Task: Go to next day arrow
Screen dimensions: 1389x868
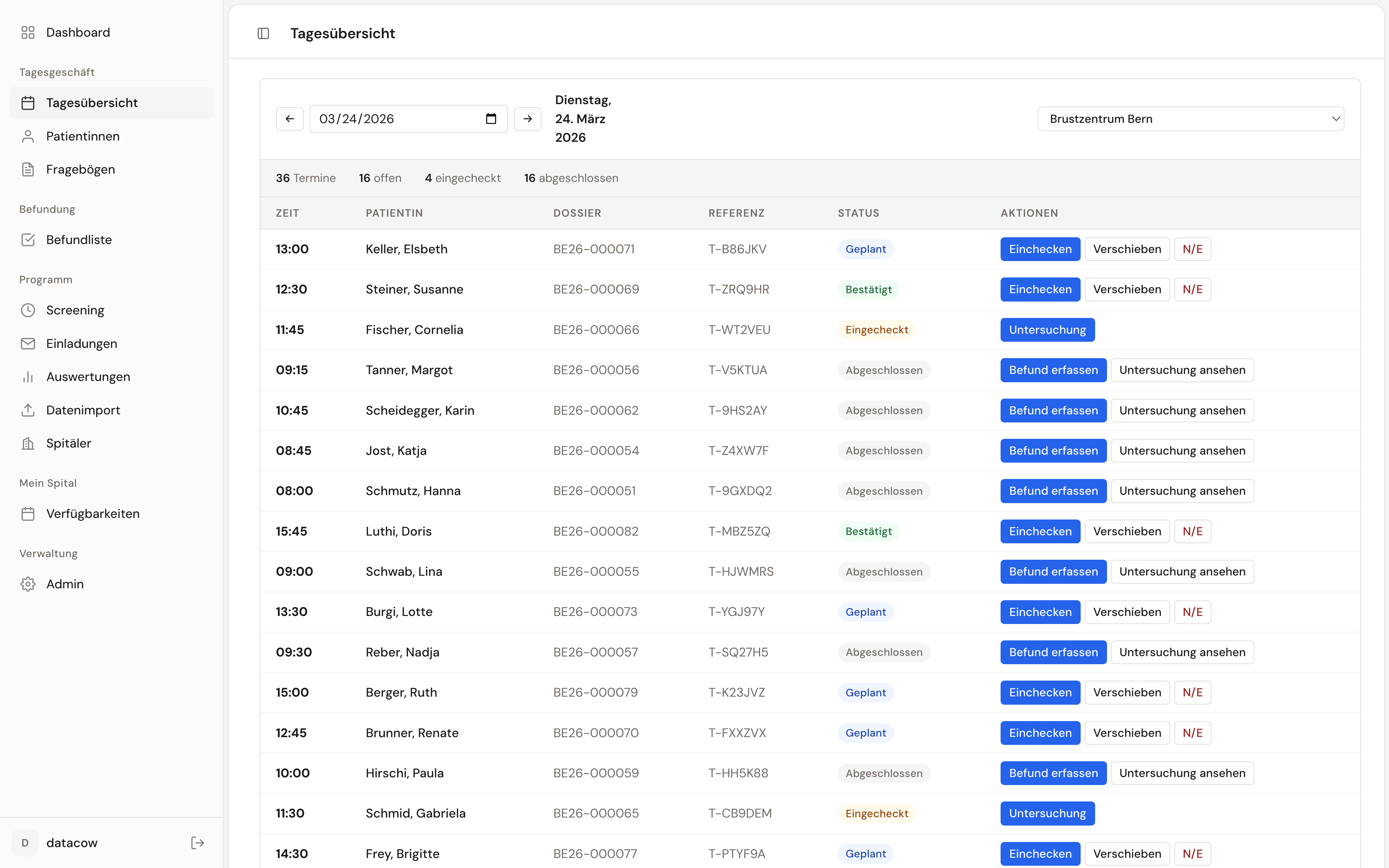Action: click(x=528, y=119)
